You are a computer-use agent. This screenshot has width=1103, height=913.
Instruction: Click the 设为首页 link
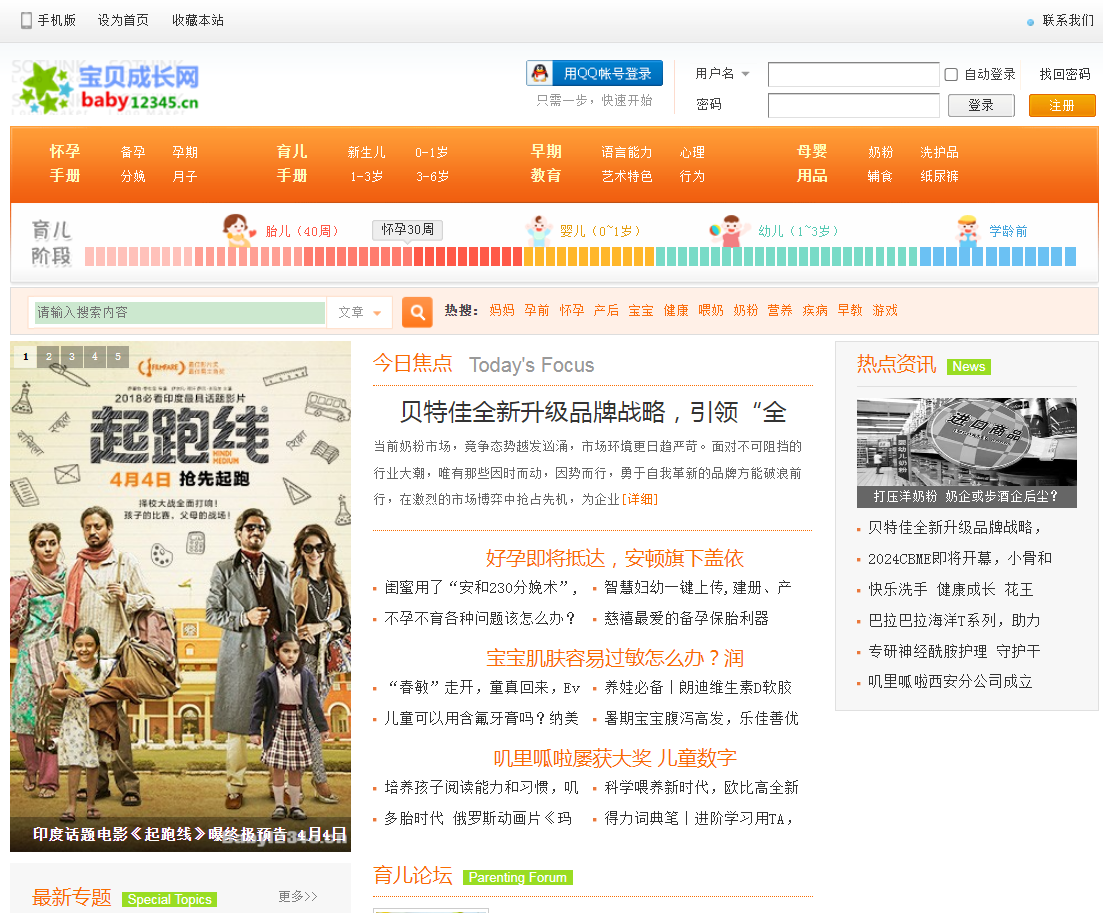coord(123,20)
